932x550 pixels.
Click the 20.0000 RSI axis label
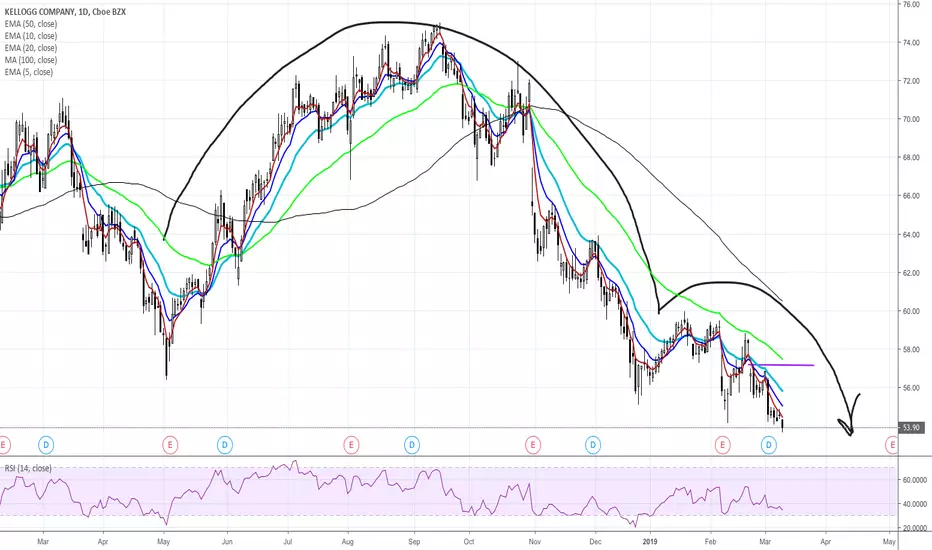point(915,528)
